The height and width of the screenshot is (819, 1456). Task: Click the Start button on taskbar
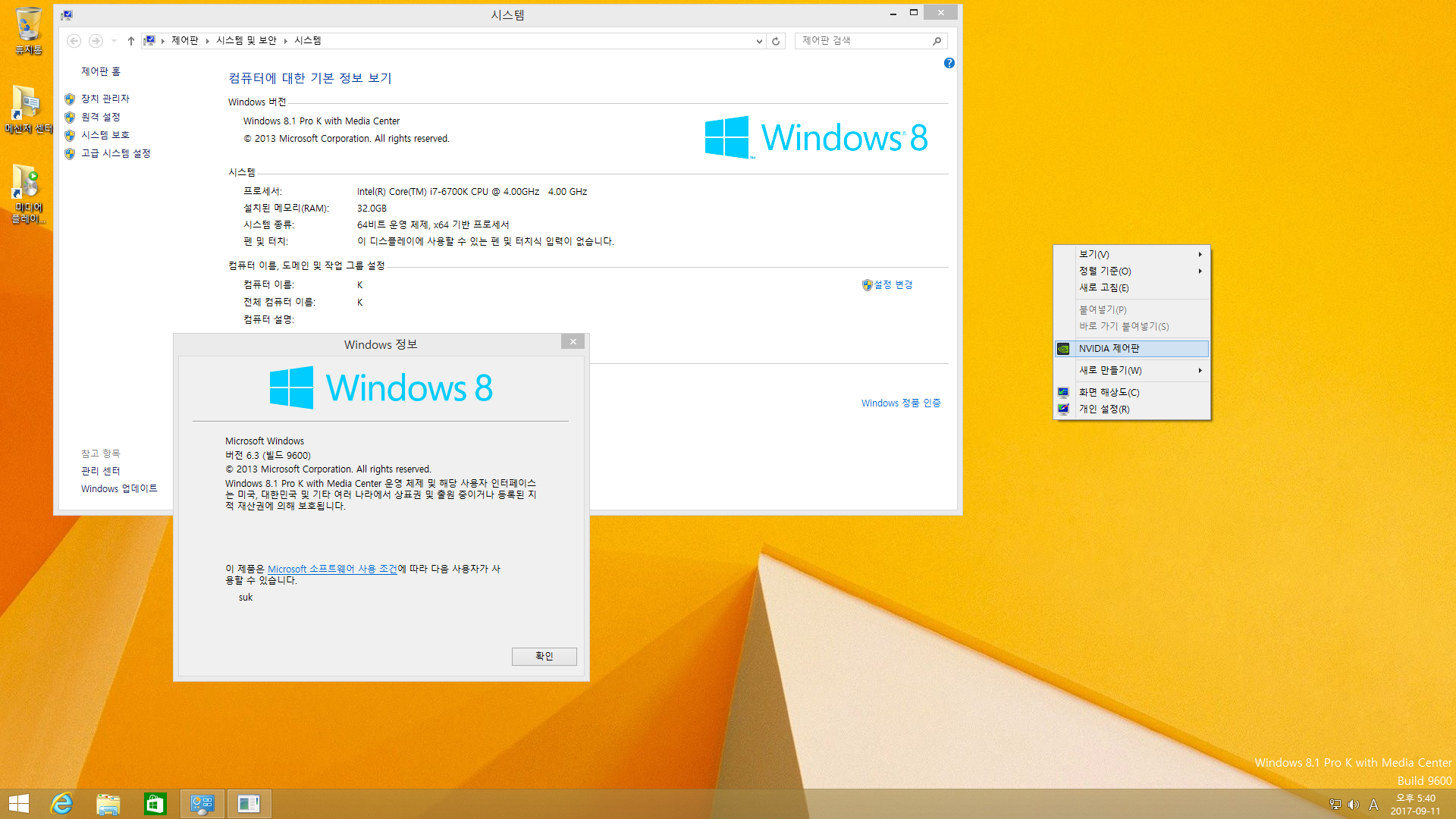point(19,804)
